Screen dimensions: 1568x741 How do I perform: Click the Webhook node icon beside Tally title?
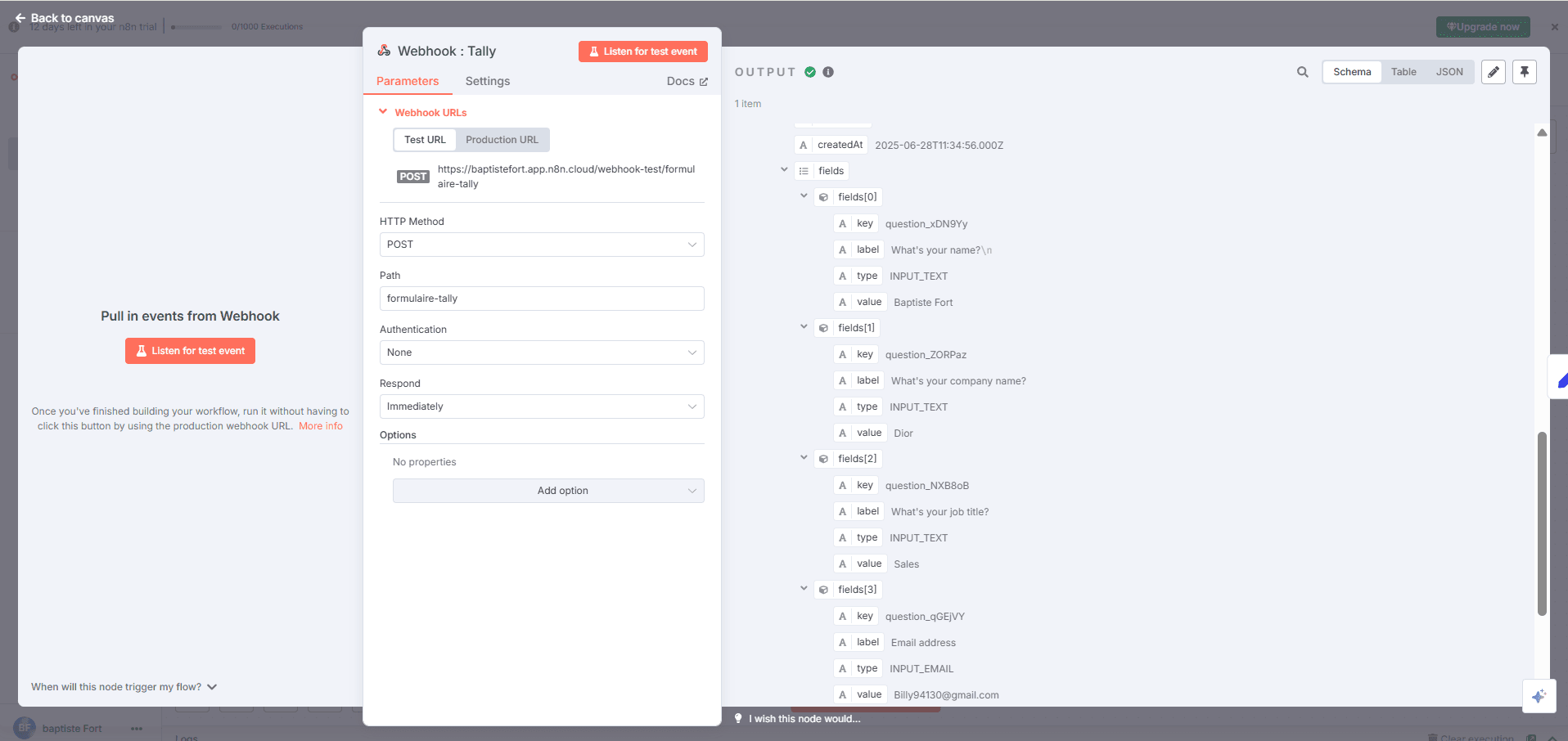(384, 51)
